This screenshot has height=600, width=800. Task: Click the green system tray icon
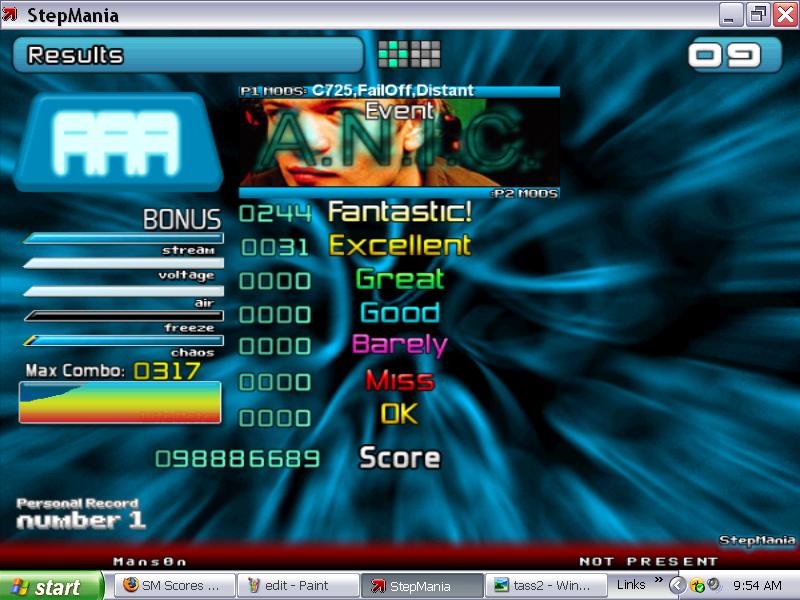coord(697,586)
